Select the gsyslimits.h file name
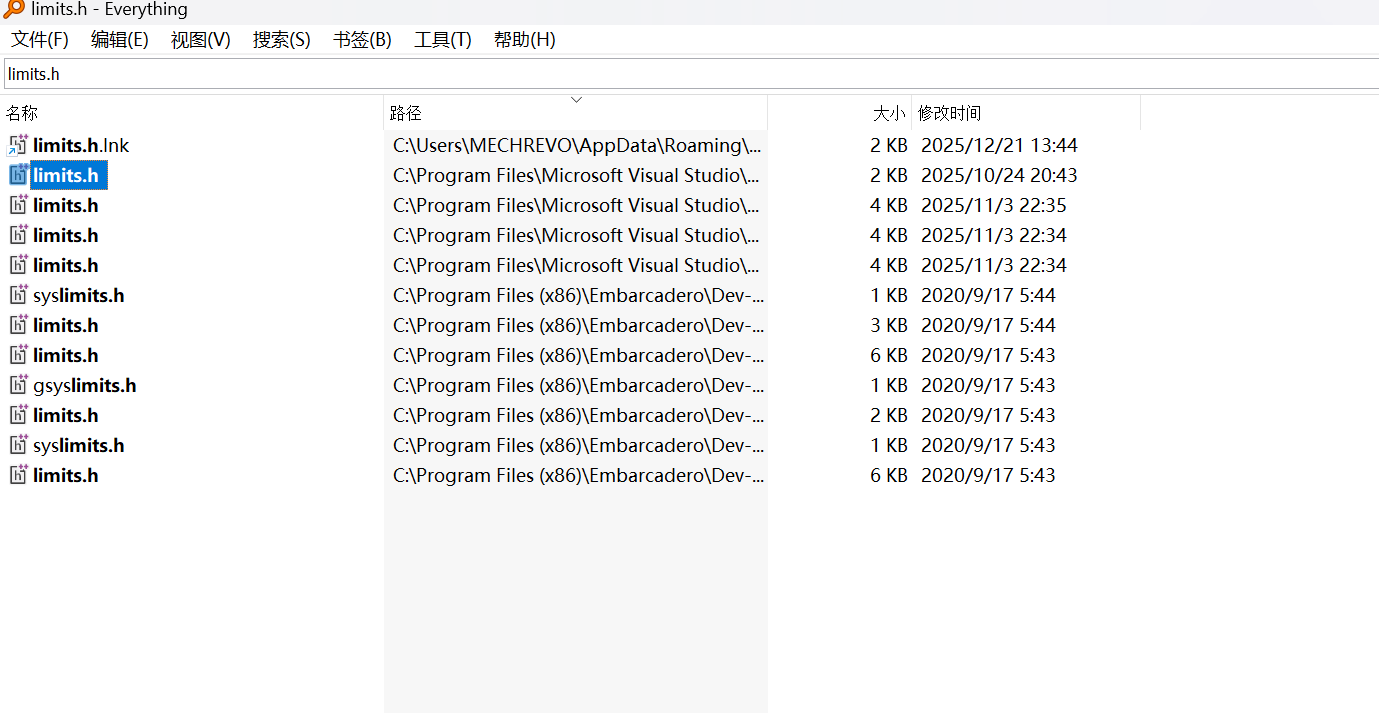This screenshot has width=1379, height=713. 85,385
